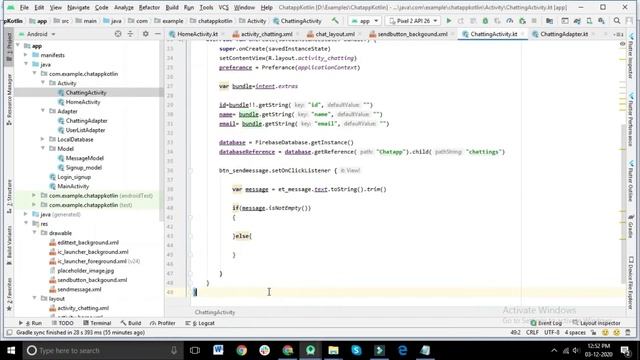The height and width of the screenshot is (360, 640).
Task: Start debugging with the bug icon
Action: pyautogui.click(x=485, y=21)
